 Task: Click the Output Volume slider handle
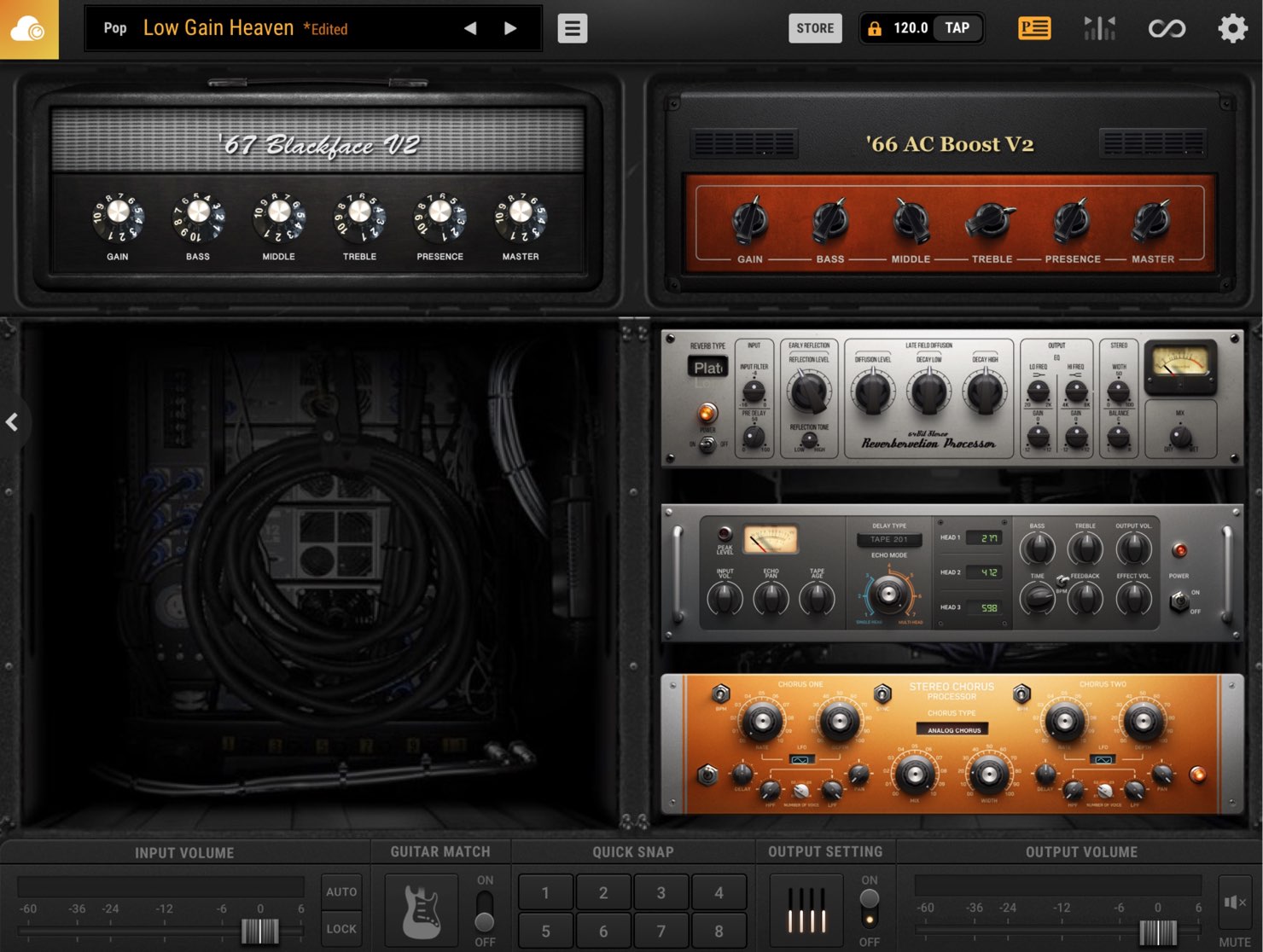click(1158, 932)
